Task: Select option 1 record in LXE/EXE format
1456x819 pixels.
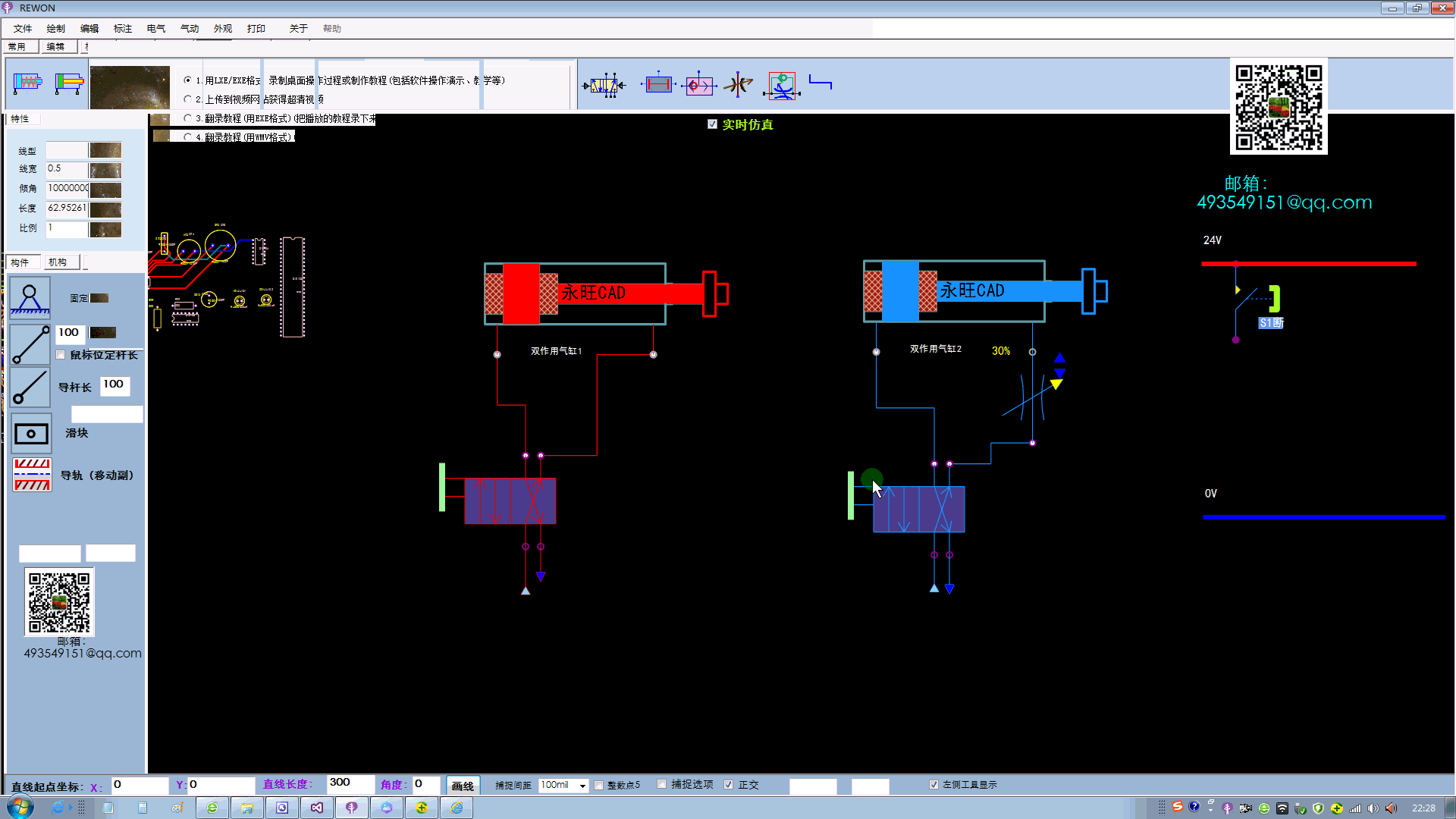Action: point(187,80)
